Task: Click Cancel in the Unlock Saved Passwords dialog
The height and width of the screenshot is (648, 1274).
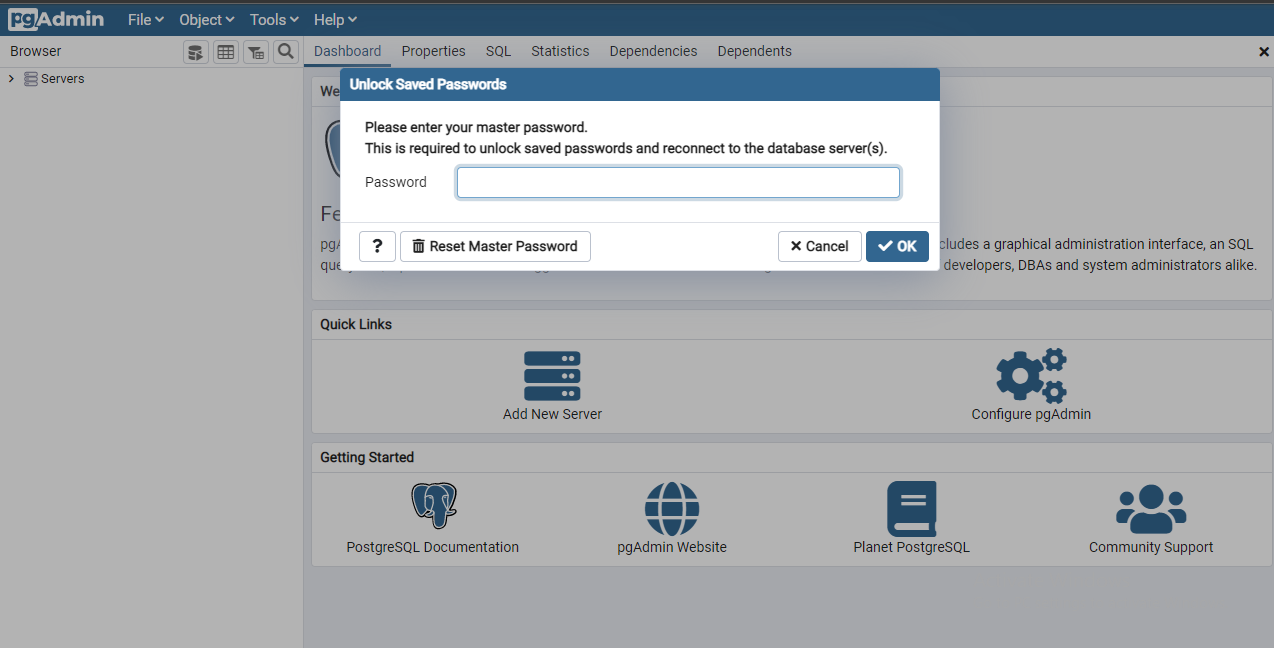Action: pyautogui.click(x=819, y=246)
